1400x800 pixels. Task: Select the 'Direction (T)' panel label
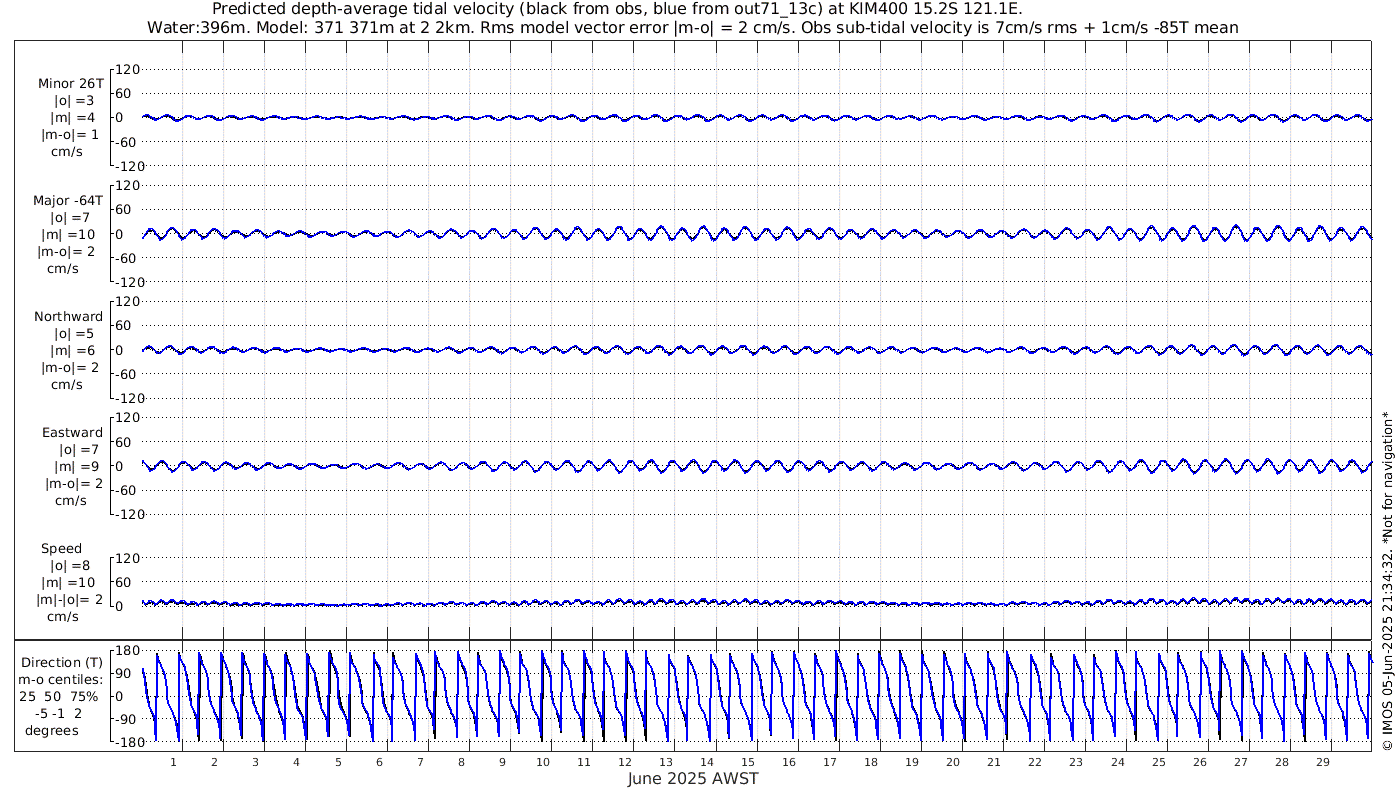tap(62, 663)
